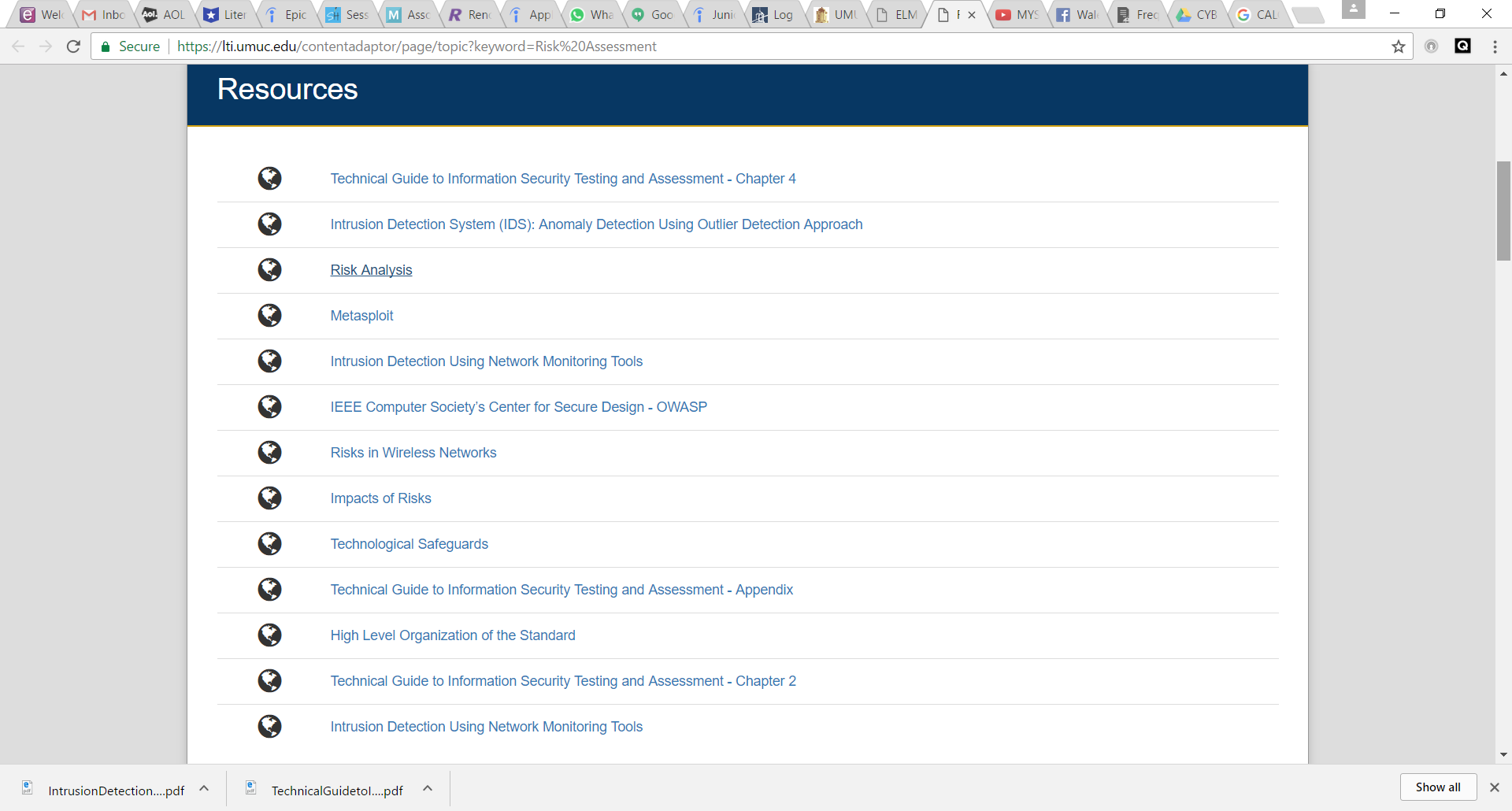Bookmark this page with the star icon
This screenshot has width=1512, height=811.
pos(1399,46)
